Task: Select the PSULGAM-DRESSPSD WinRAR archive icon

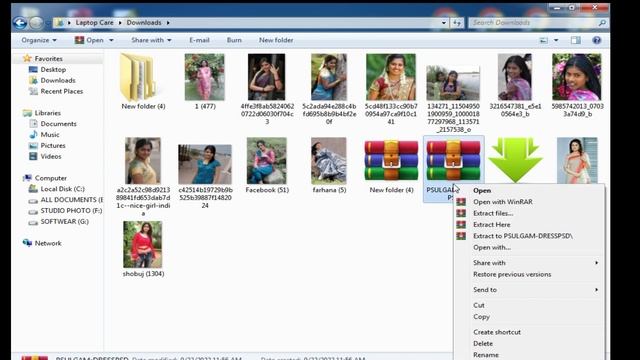Action: [453, 160]
